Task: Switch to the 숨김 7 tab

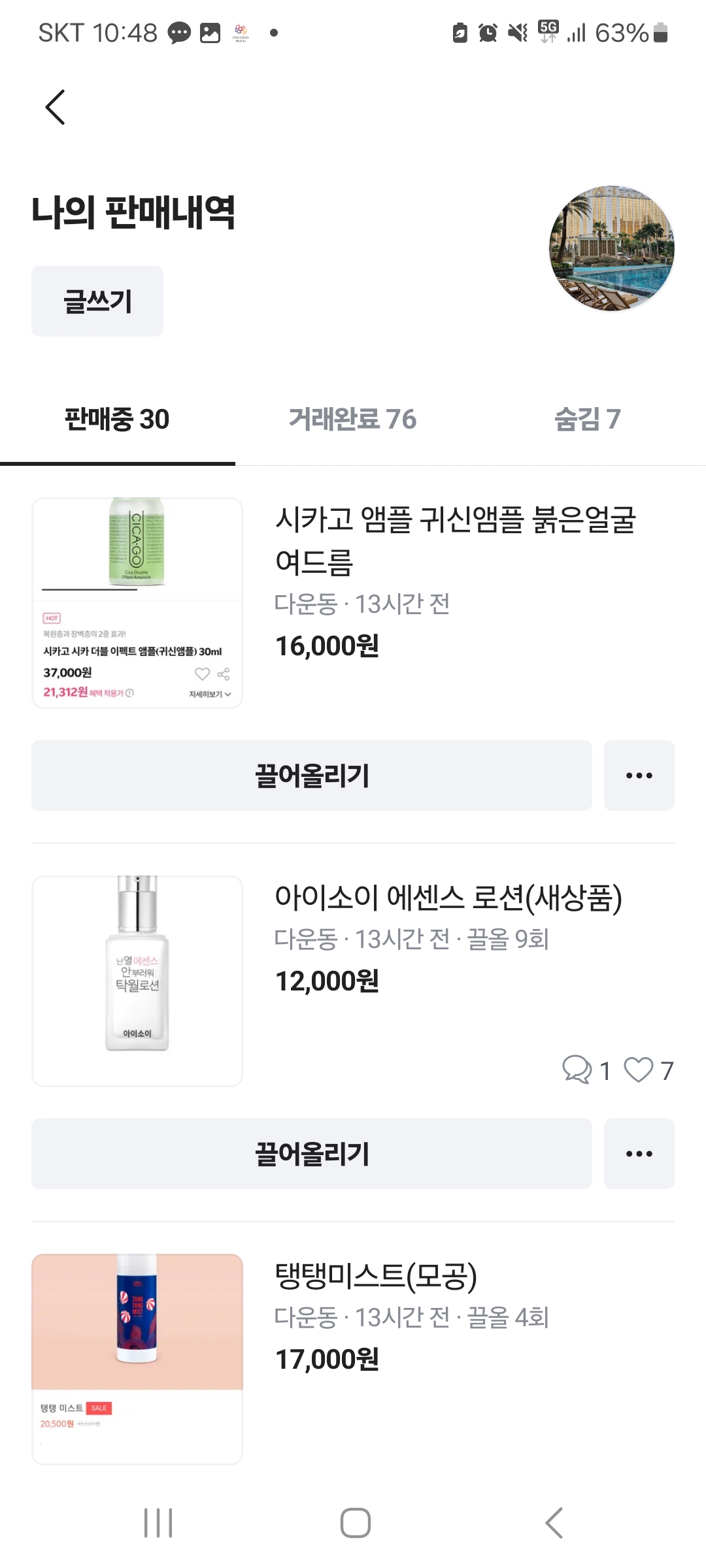Action: 587,419
